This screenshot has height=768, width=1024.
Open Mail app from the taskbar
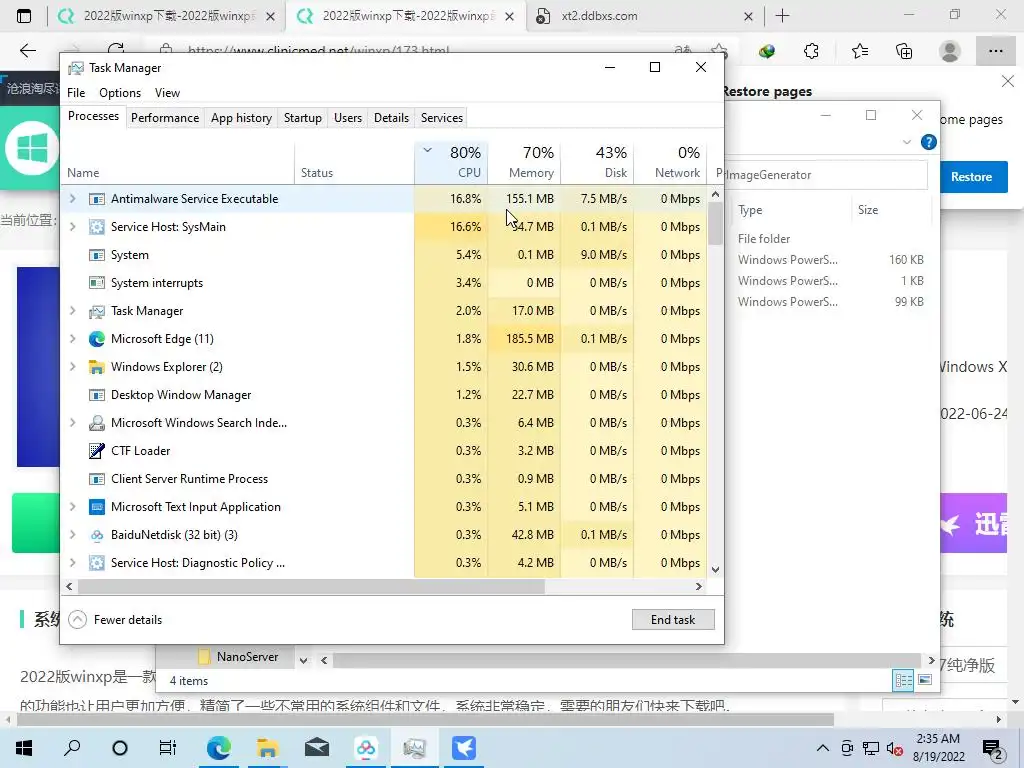[x=317, y=748]
